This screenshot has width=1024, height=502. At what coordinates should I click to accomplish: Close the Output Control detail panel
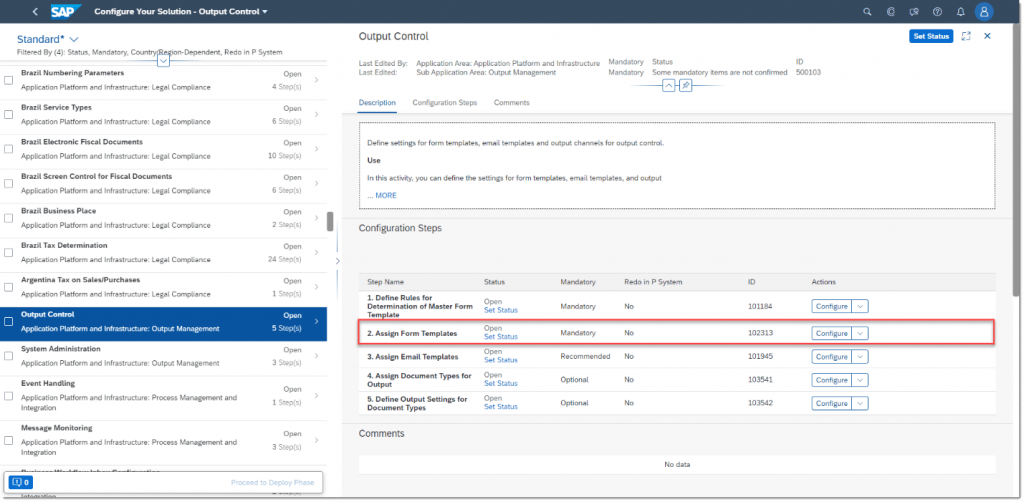[987, 36]
